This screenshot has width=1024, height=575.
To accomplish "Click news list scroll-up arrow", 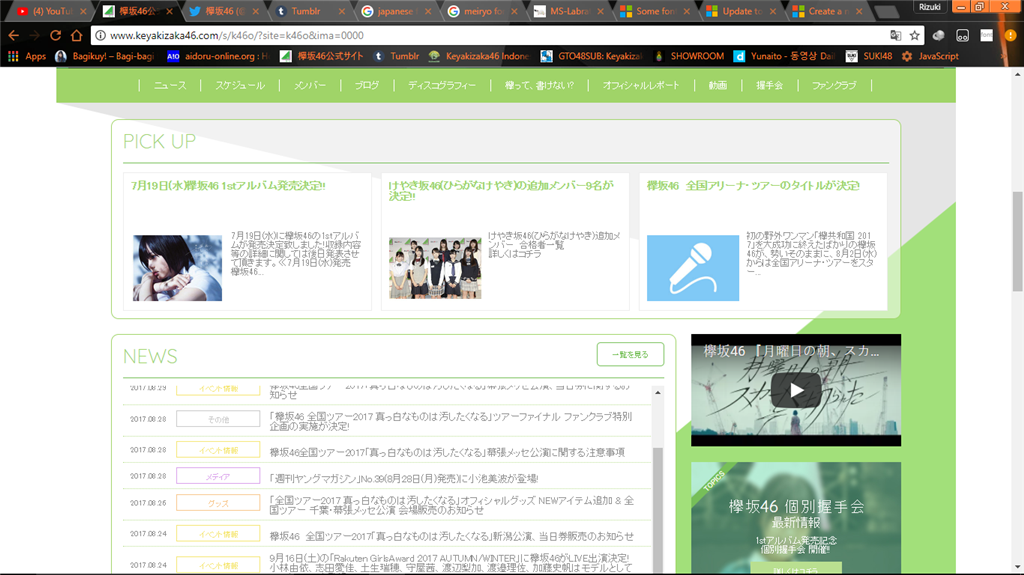I will (658, 393).
